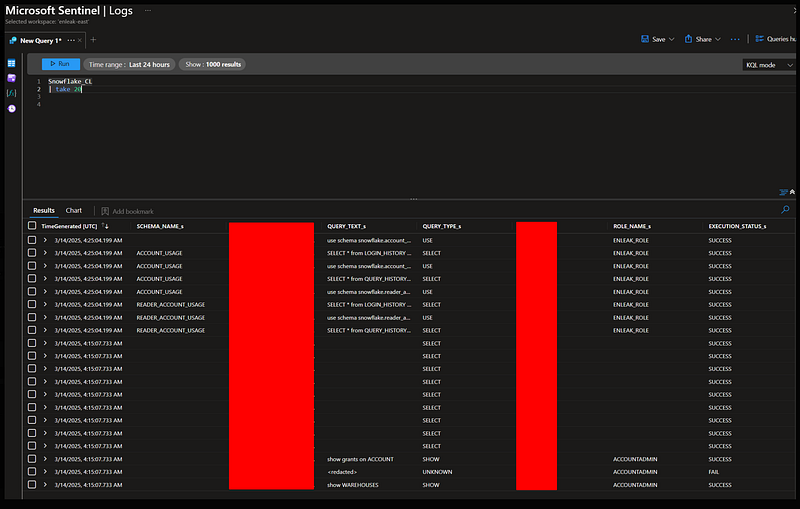800x509 pixels.
Task: Collapse the query editor with the up arrows
Action: click(x=792, y=192)
